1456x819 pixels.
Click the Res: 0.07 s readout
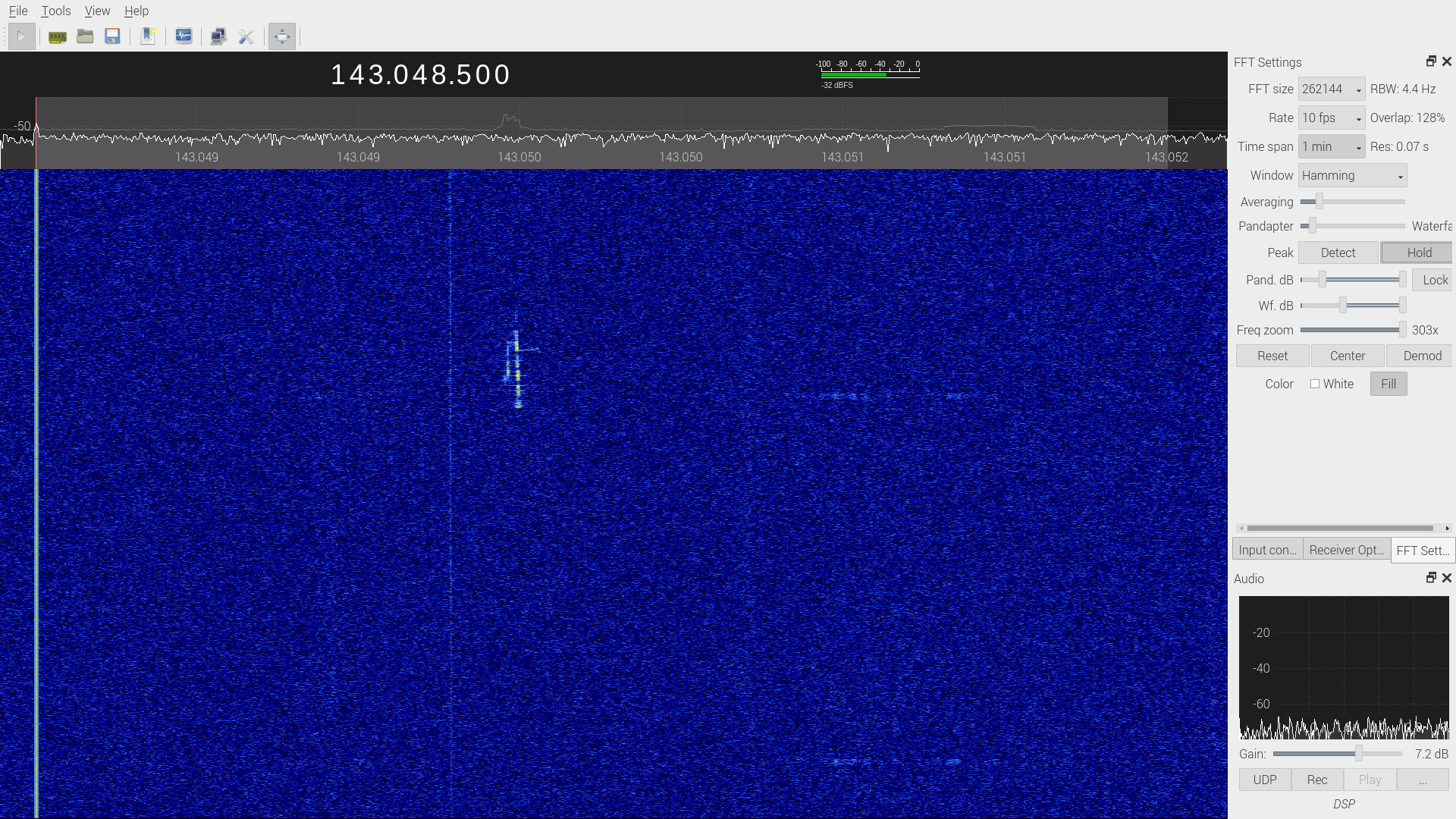click(1400, 146)
